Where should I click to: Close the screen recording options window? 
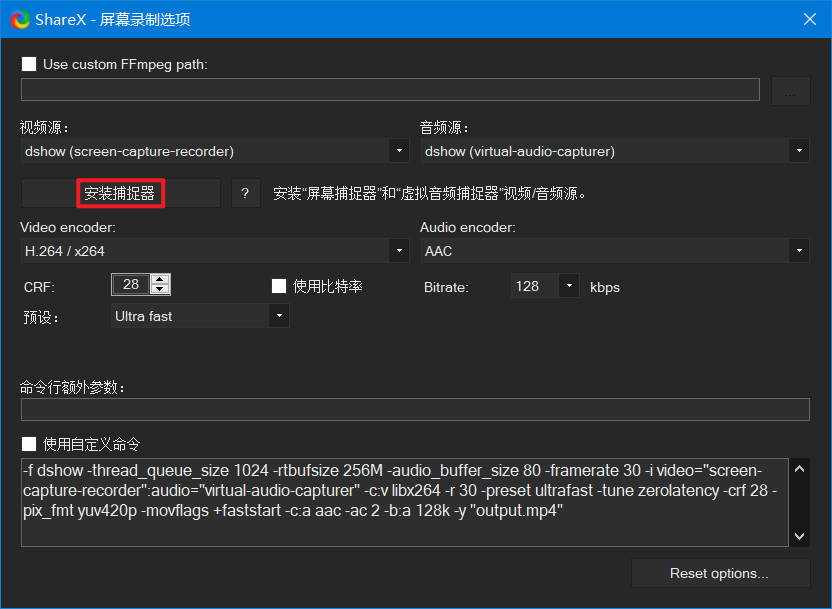pyautogui.click(x=808, y=19)
